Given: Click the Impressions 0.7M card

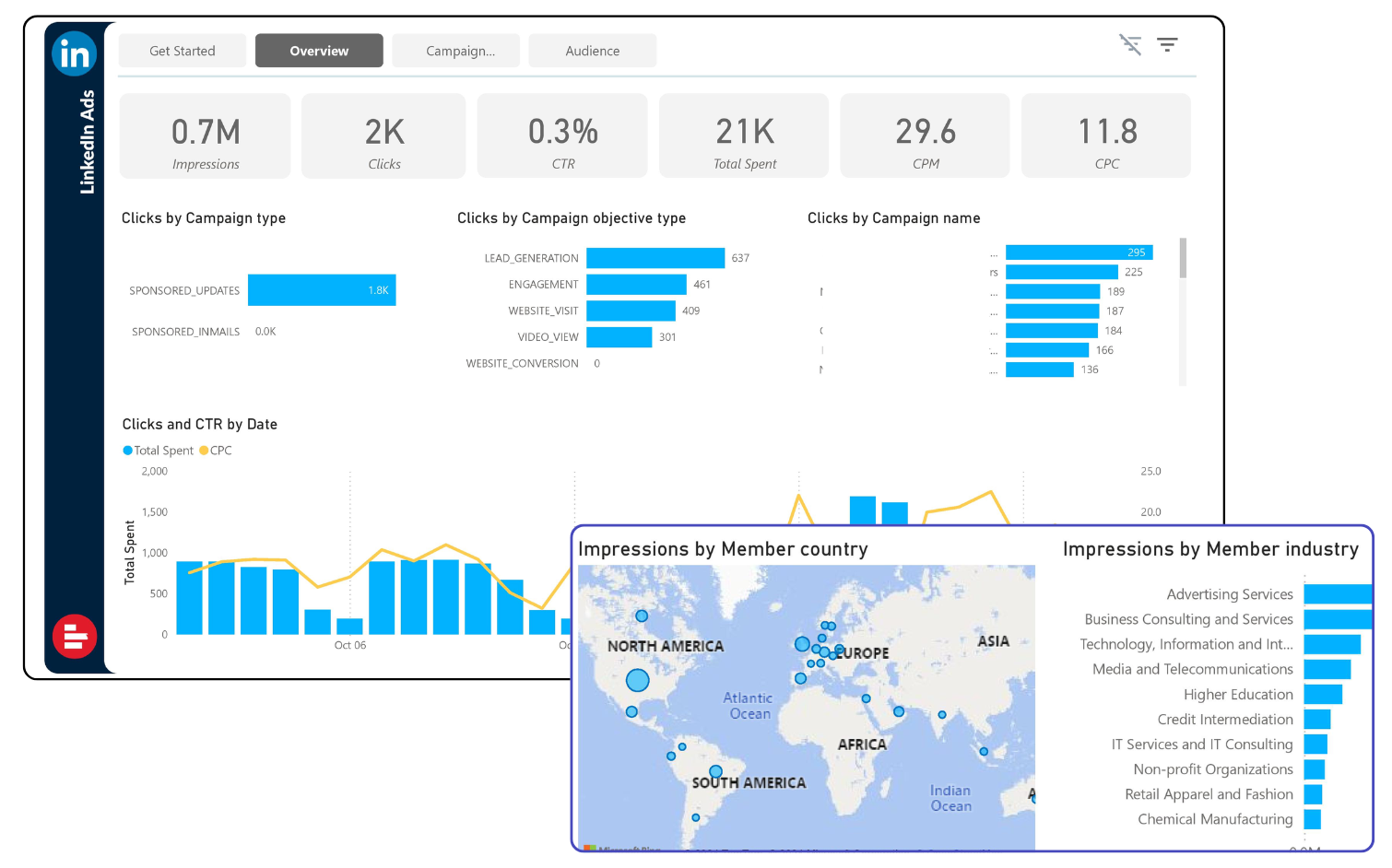Looking at the screenshot, I should (205, 136).
